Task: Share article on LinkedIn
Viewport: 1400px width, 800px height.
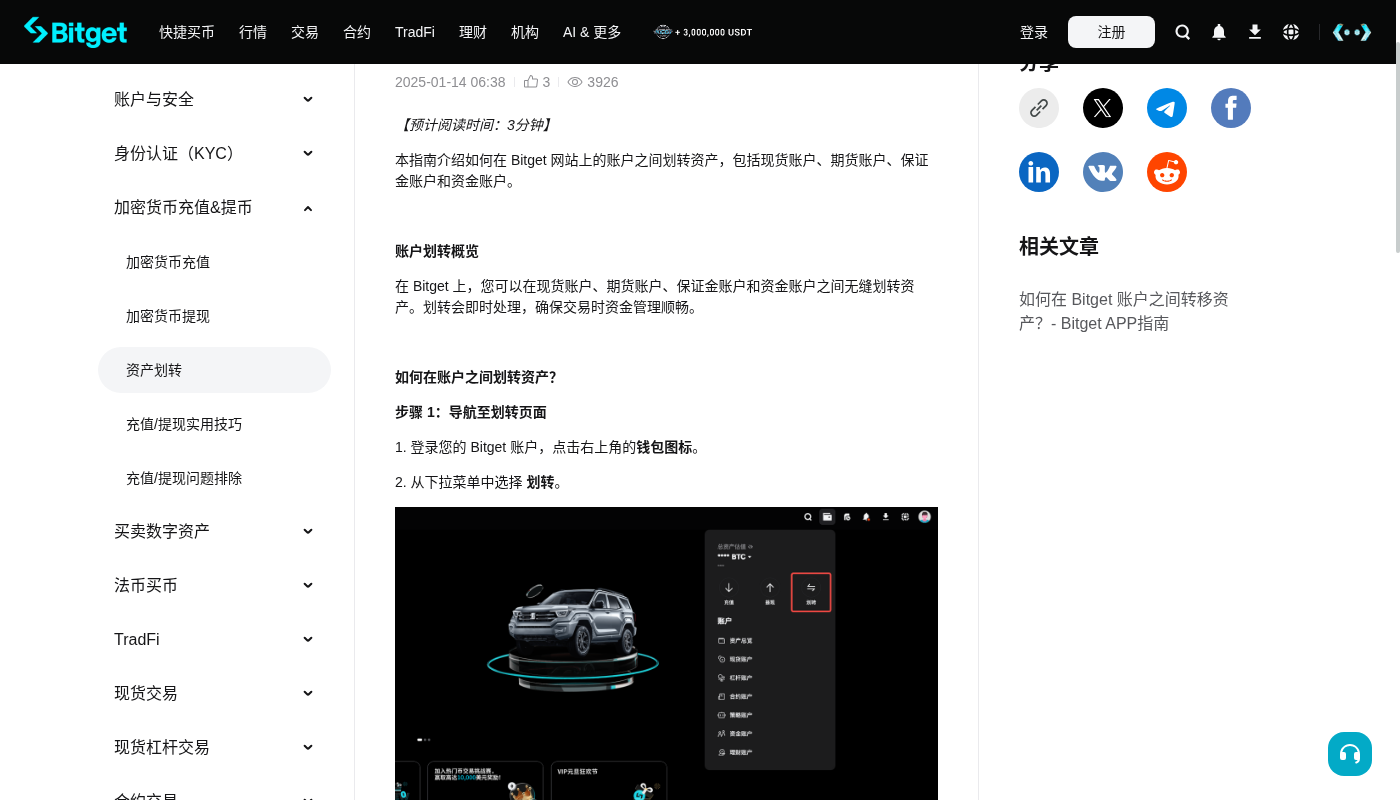Action: [1039, 172]
